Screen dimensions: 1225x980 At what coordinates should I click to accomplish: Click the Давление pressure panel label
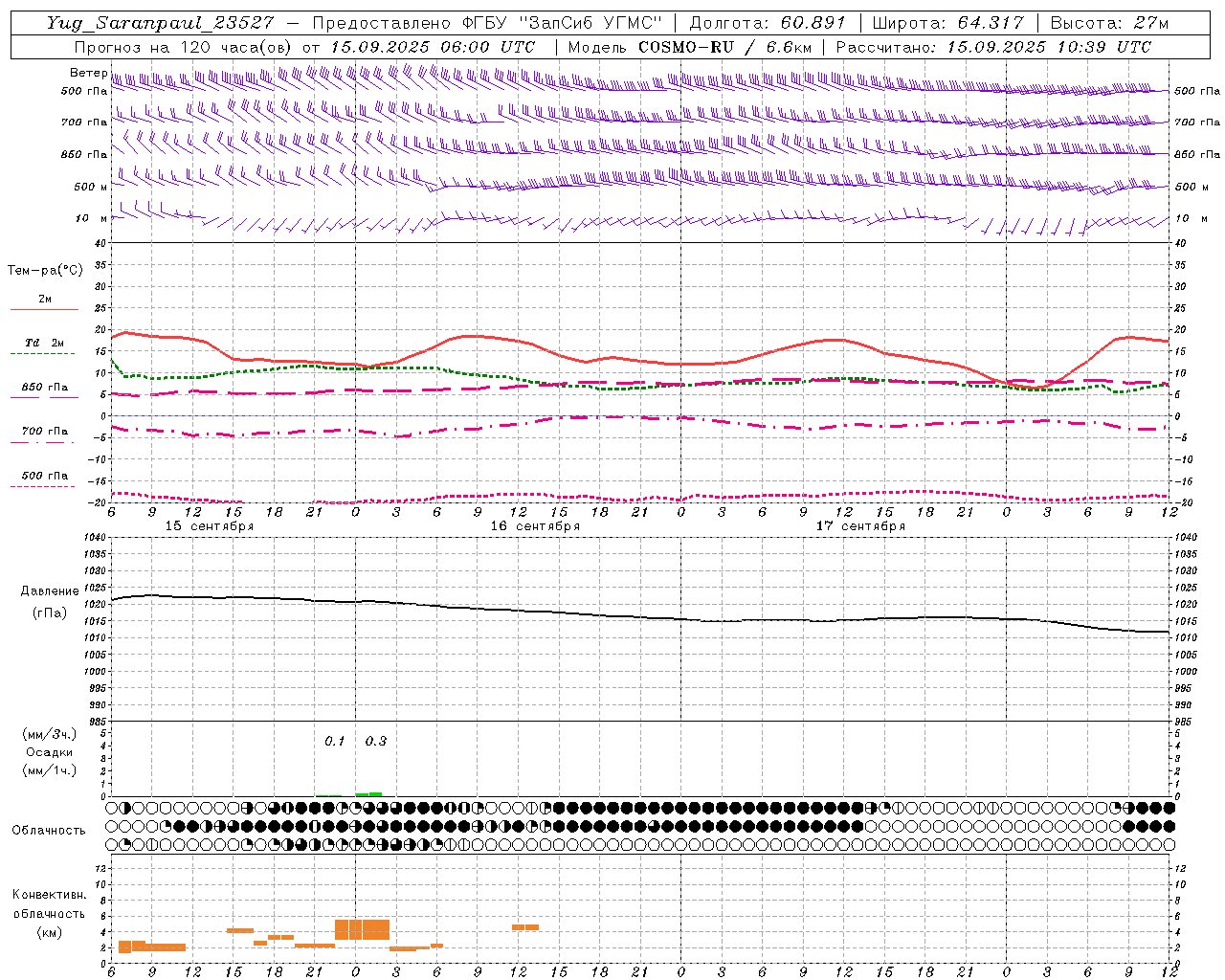pos(50,591)
